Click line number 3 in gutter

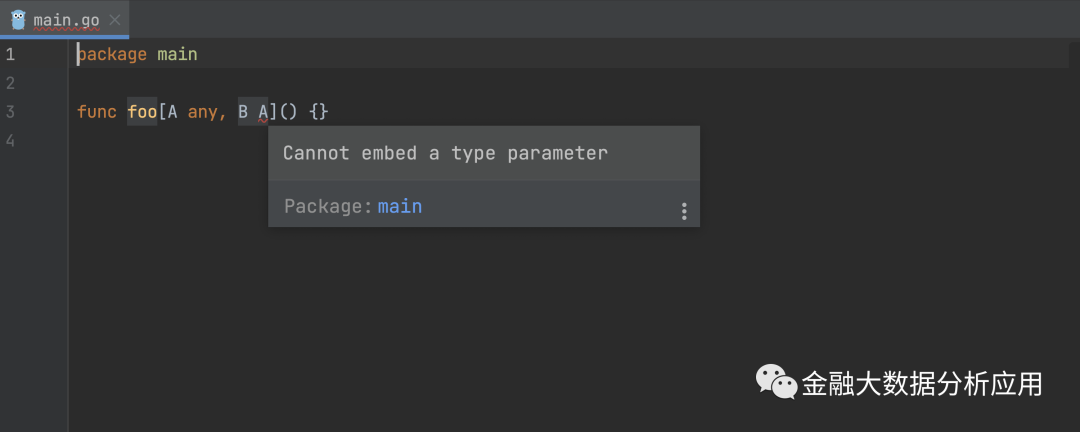pyautogui.click(x=10, y=112)
